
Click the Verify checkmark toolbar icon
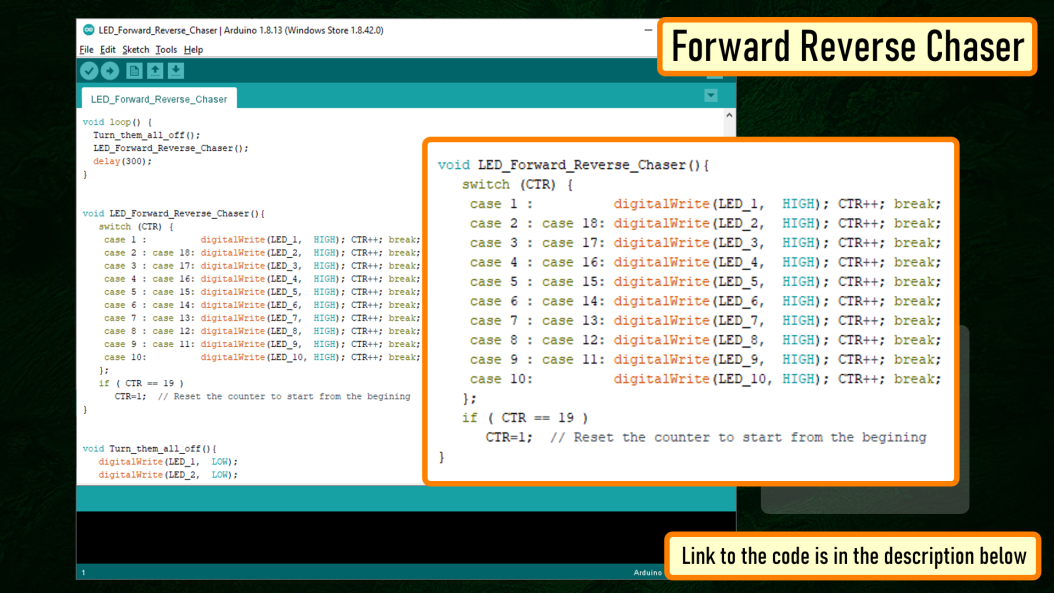89,71
